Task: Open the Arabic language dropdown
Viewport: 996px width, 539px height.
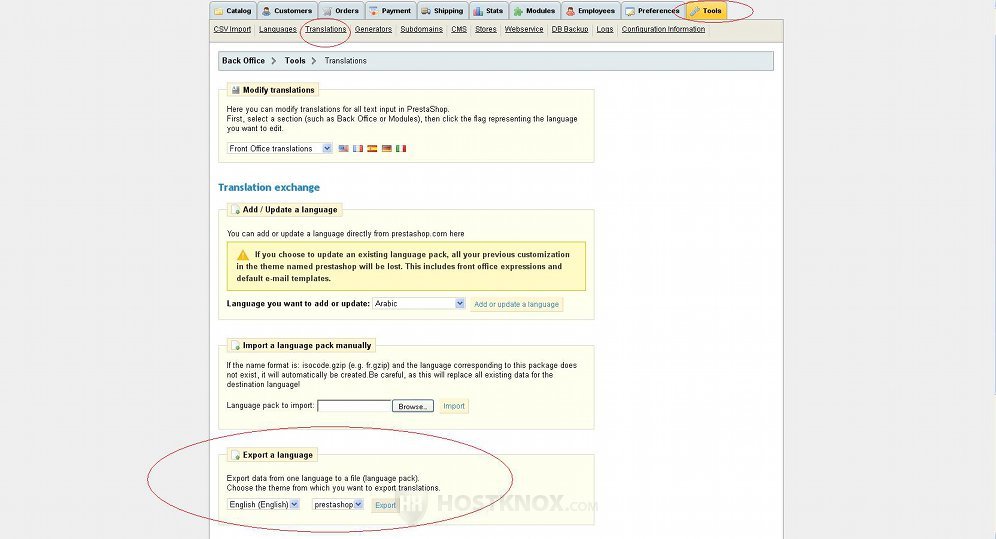Action: (419, 303)
